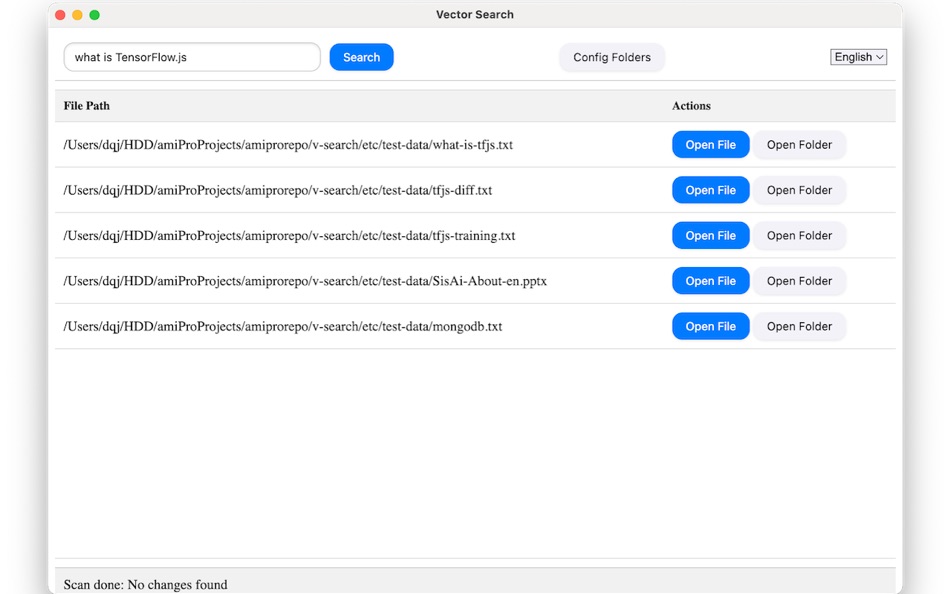
Task: Expand the English language dropdown
Action: (858, 57)
